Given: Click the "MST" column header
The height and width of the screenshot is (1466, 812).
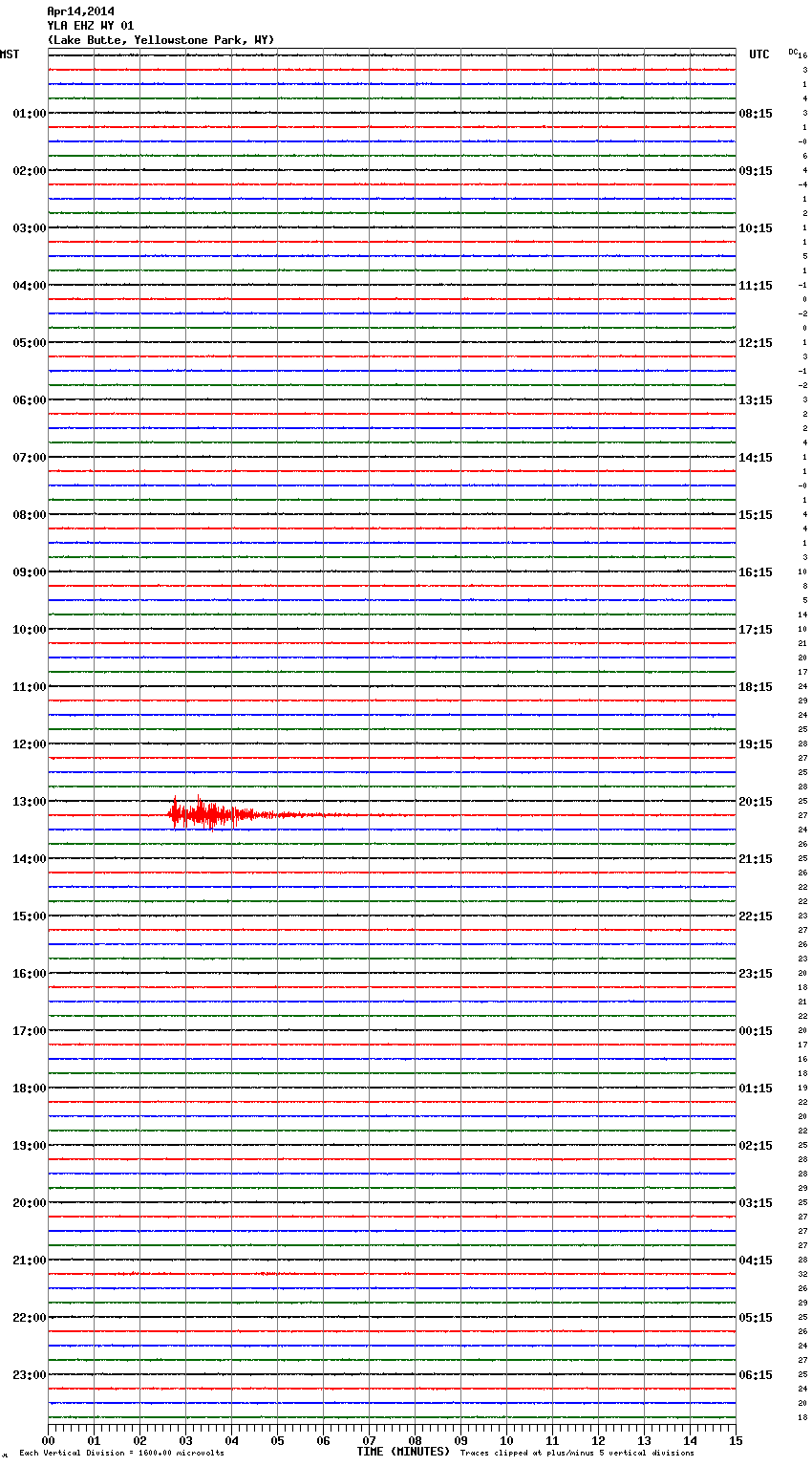Looking at the screenshot, I should click(10, 54).
